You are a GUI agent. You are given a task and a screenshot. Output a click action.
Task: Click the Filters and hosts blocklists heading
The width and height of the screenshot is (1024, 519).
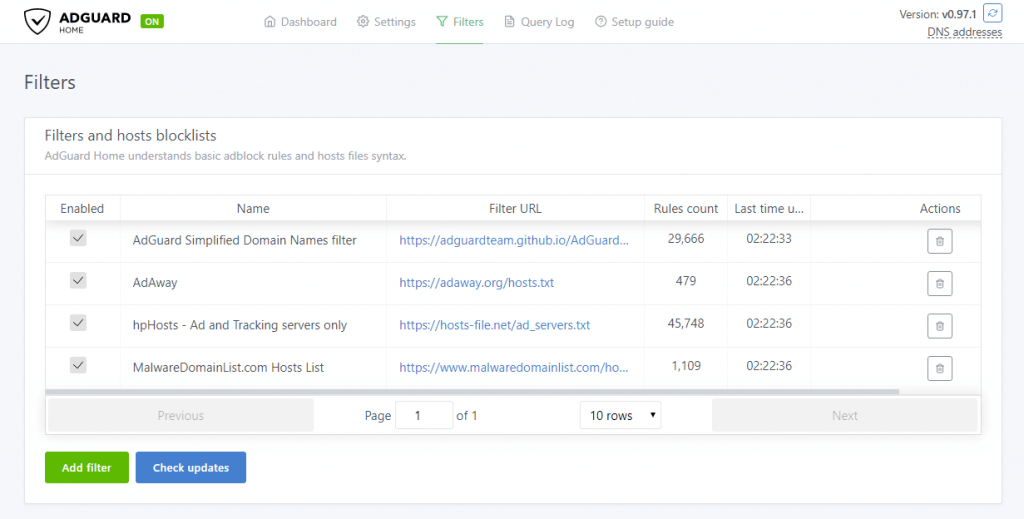[130, 136]
